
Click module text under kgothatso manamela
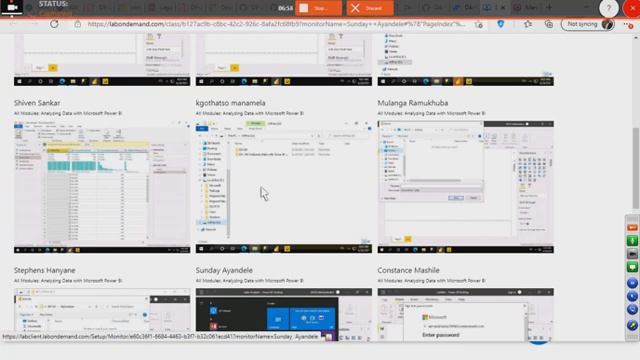(x=249, y=113)
